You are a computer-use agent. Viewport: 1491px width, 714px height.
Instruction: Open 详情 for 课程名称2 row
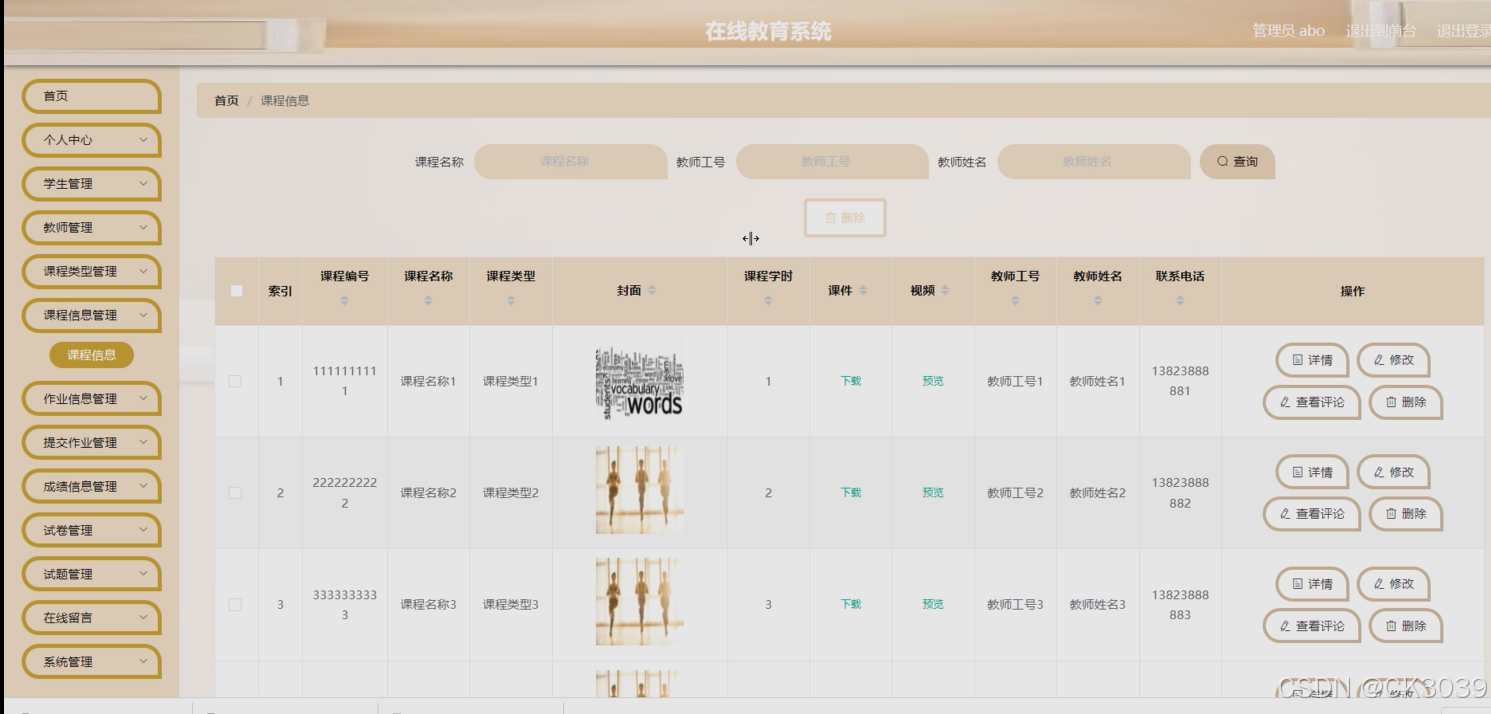click(1312, 472)
